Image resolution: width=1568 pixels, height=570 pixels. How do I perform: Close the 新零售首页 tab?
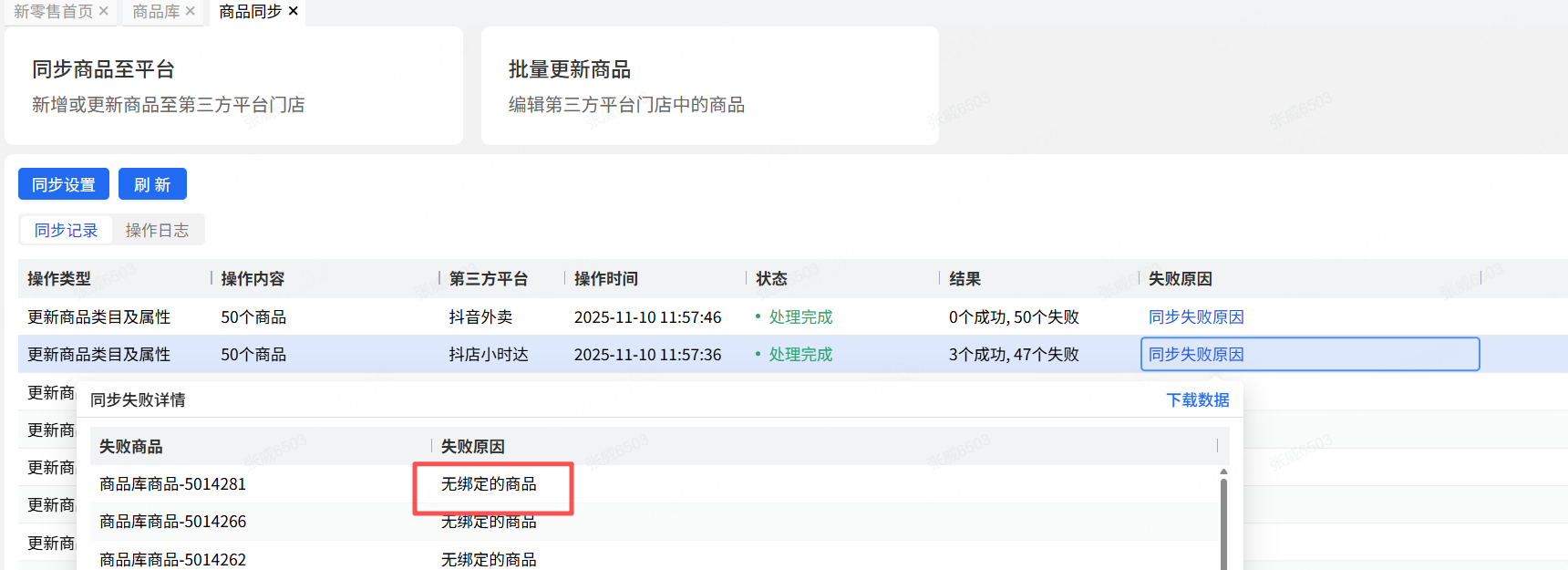pyautogui.click(x=104, y=11)
